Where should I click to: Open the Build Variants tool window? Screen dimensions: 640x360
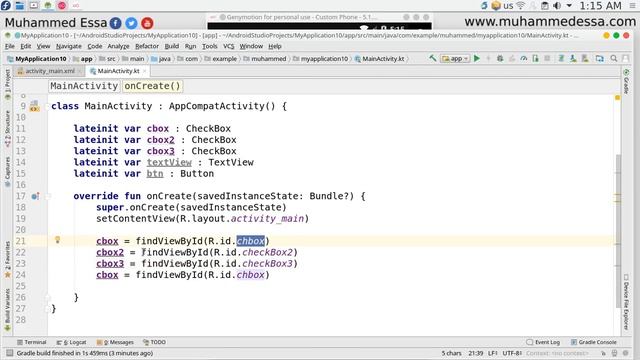(x=7, y=309)
